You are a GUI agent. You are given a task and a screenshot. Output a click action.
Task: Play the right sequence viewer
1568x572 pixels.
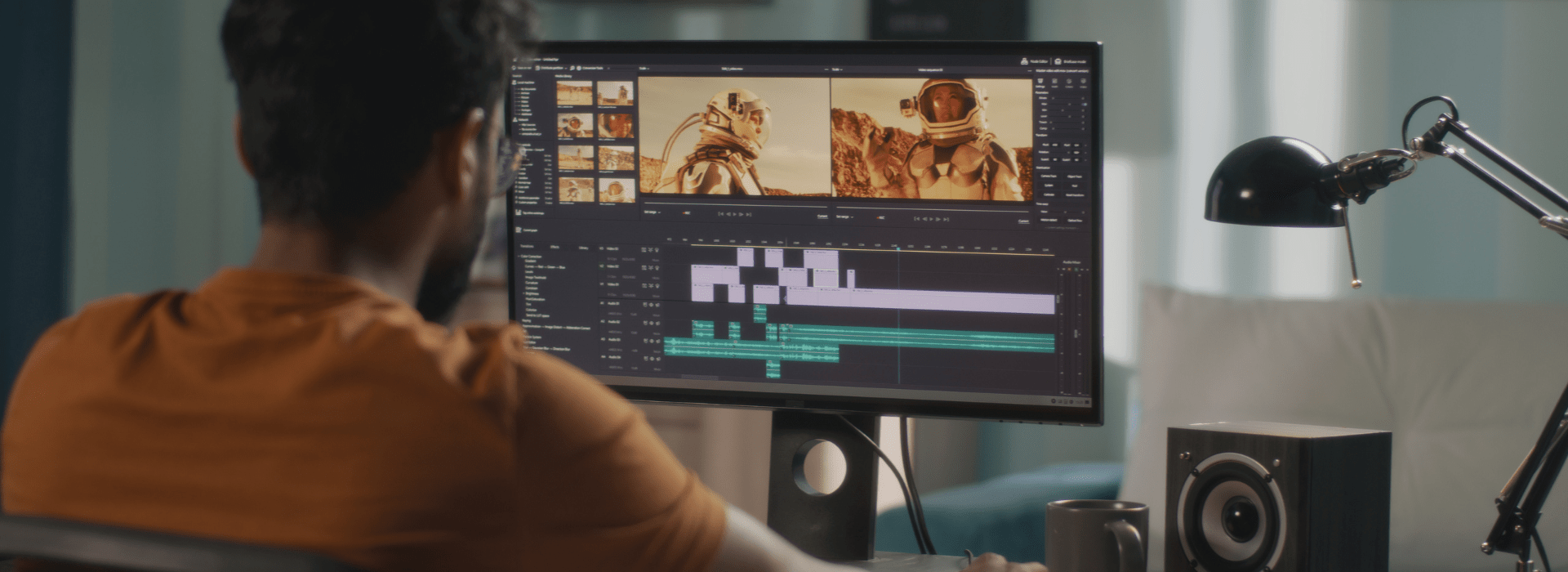(932, 219)
